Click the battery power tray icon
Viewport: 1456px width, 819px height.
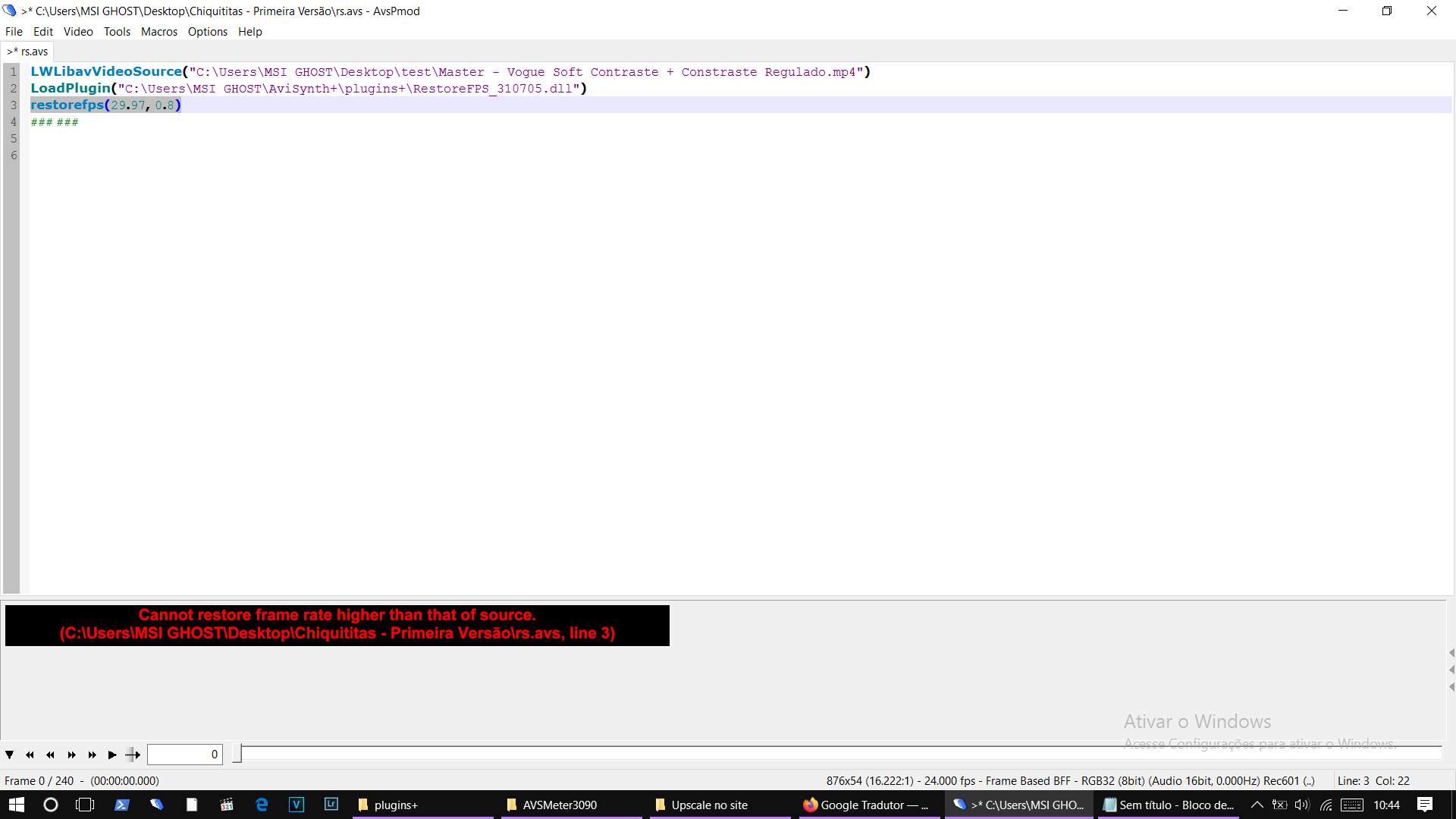[1279, 805]
